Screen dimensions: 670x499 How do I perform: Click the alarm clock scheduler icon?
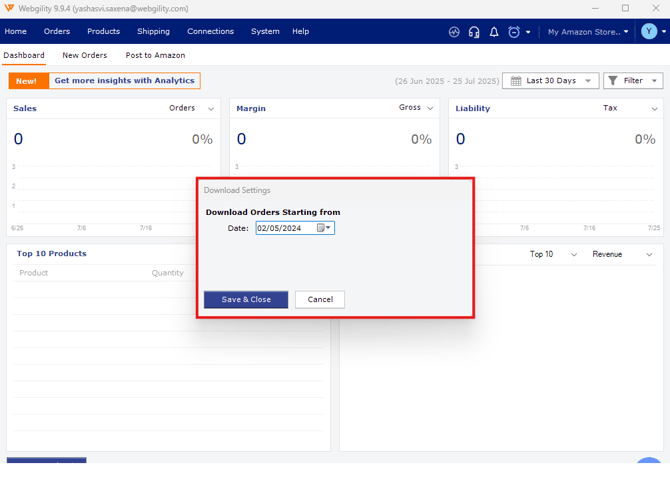pyautogui.click(x=514, y=32)
